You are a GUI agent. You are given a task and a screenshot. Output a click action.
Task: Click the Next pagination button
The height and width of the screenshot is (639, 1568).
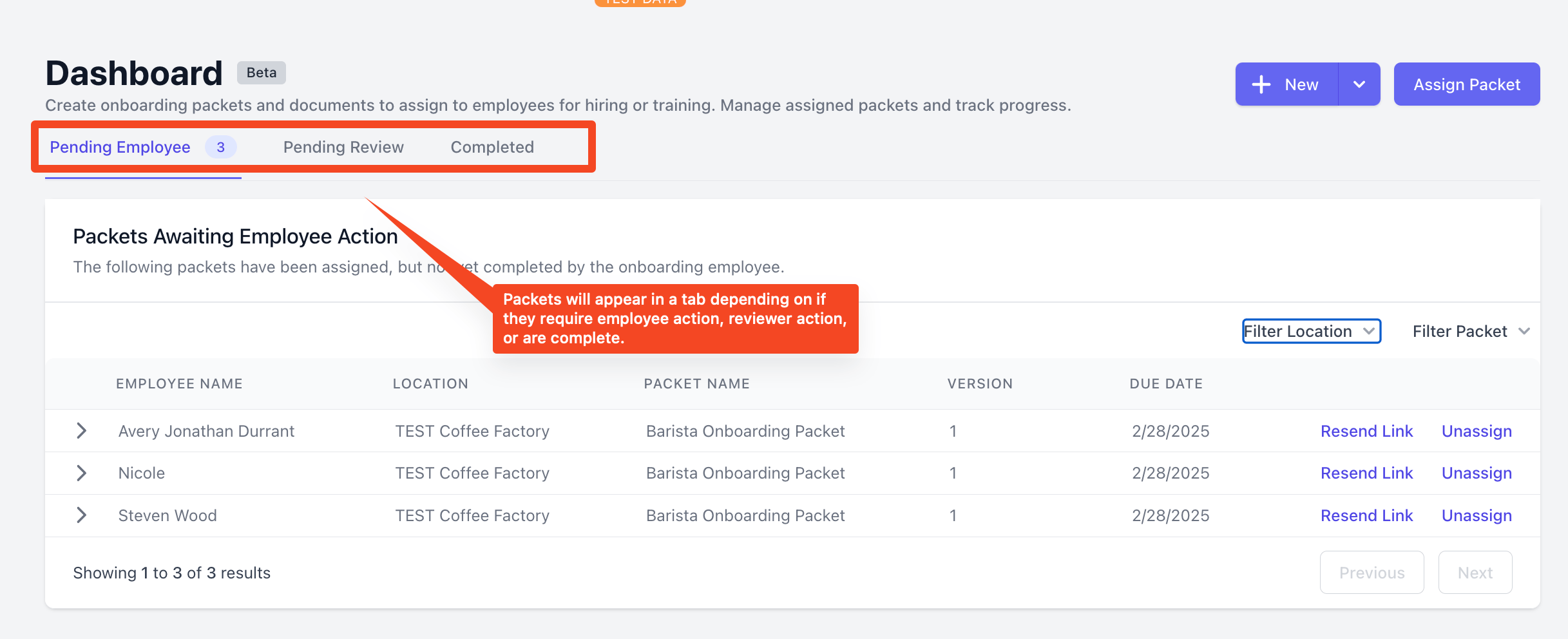tap(1475, 572)
